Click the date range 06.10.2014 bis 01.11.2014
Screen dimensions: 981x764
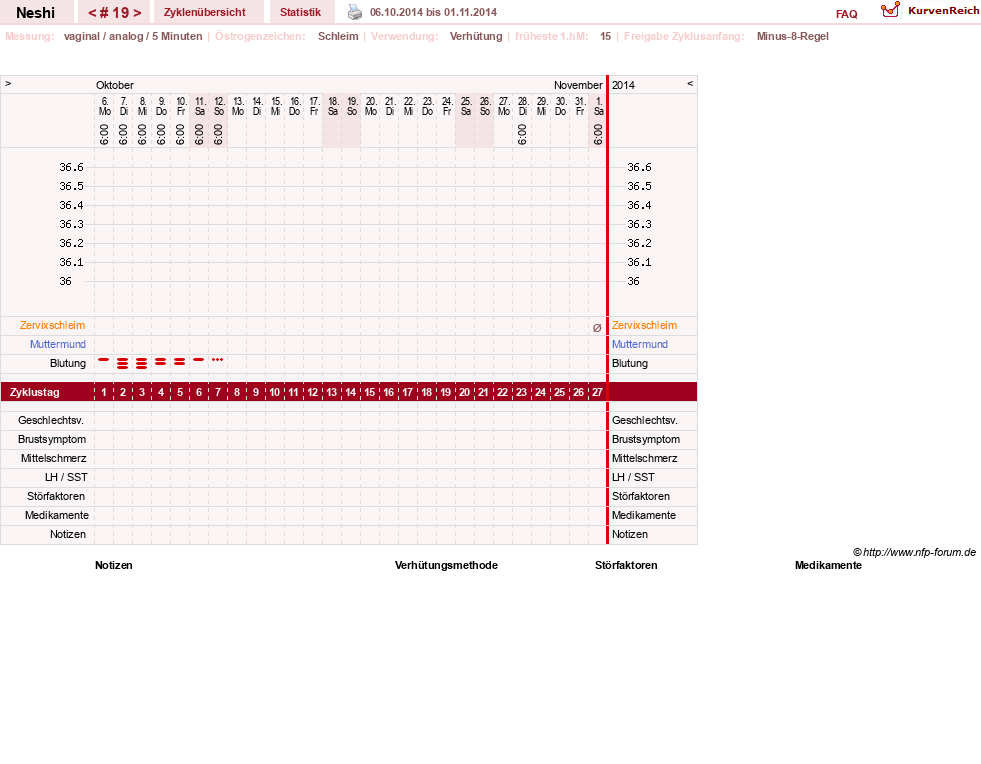[x=434, y=13]
